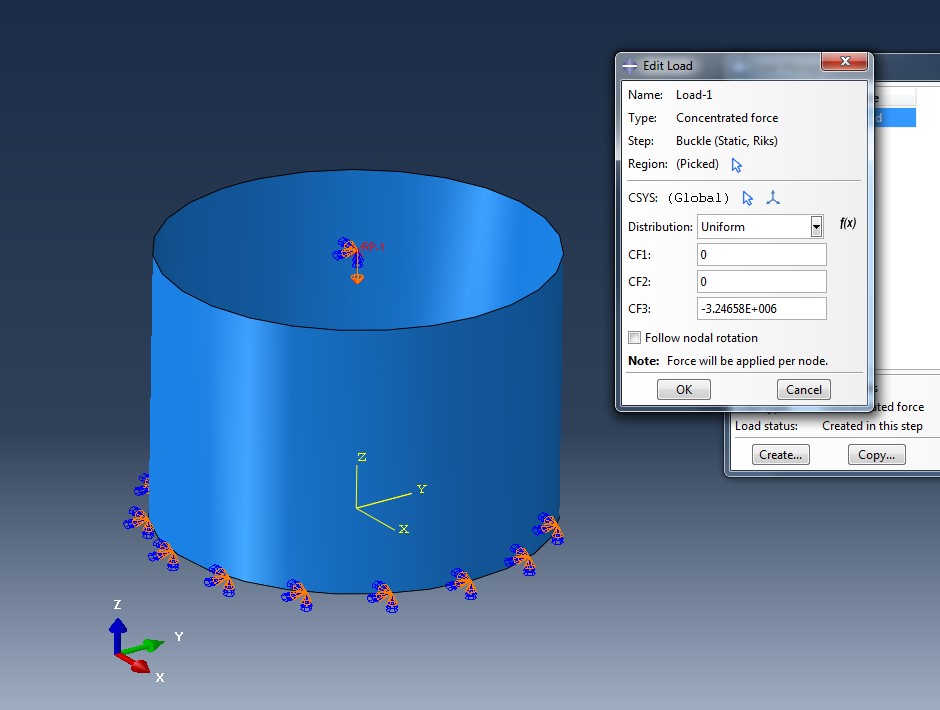Click the Region edit arrow icon
The image size is (940, 710).
[737, 165]
